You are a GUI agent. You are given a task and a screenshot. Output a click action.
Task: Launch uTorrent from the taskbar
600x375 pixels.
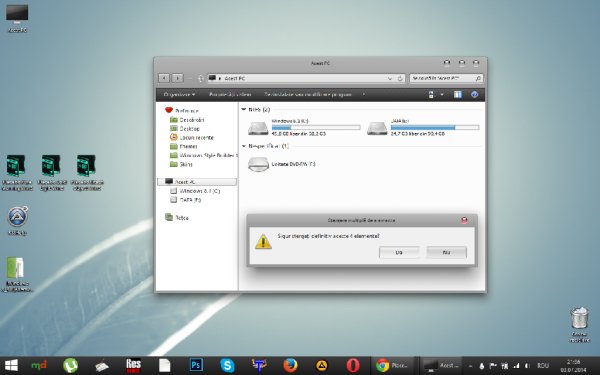70,366
